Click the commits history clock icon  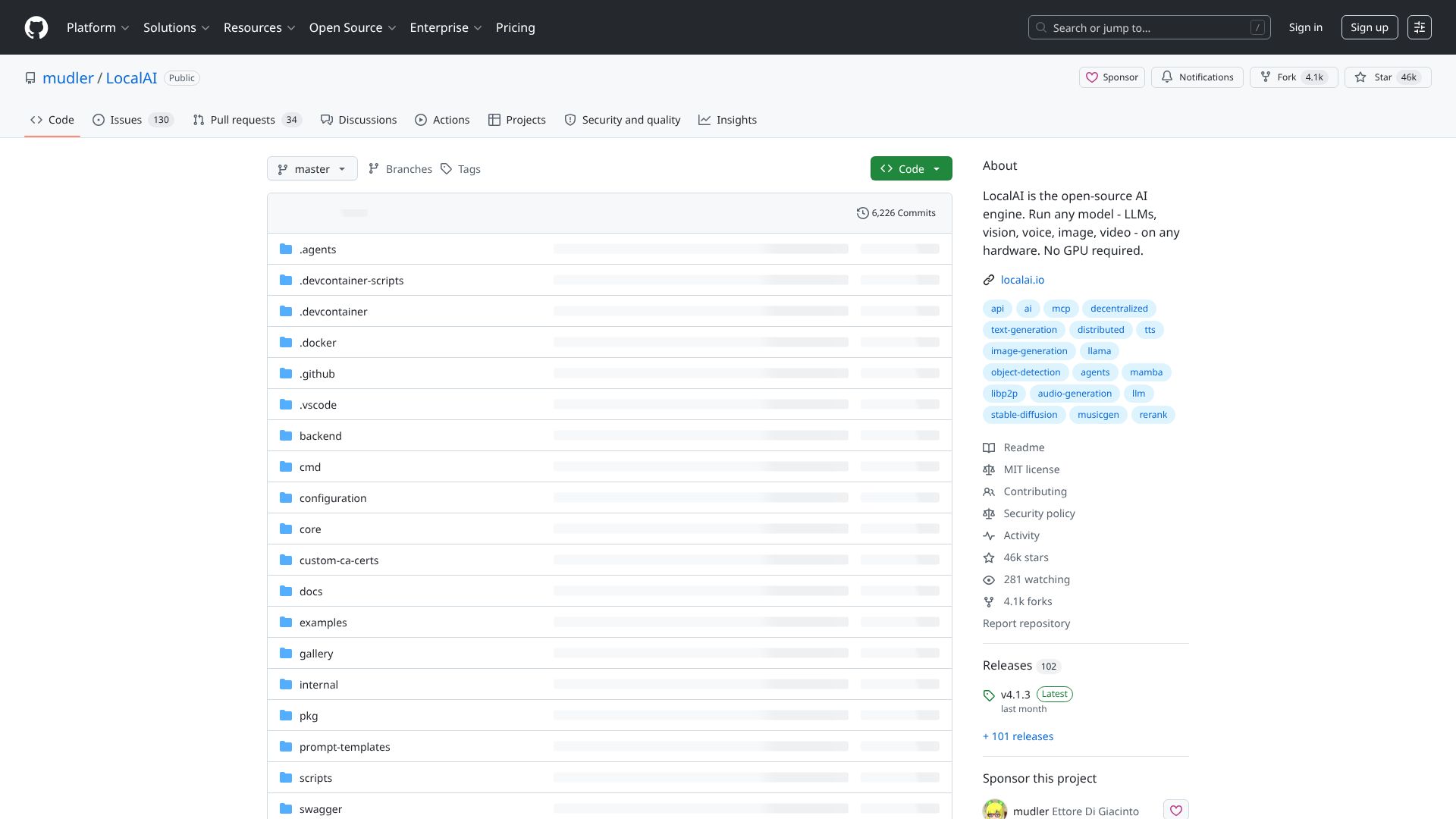(x=862, y=213)
